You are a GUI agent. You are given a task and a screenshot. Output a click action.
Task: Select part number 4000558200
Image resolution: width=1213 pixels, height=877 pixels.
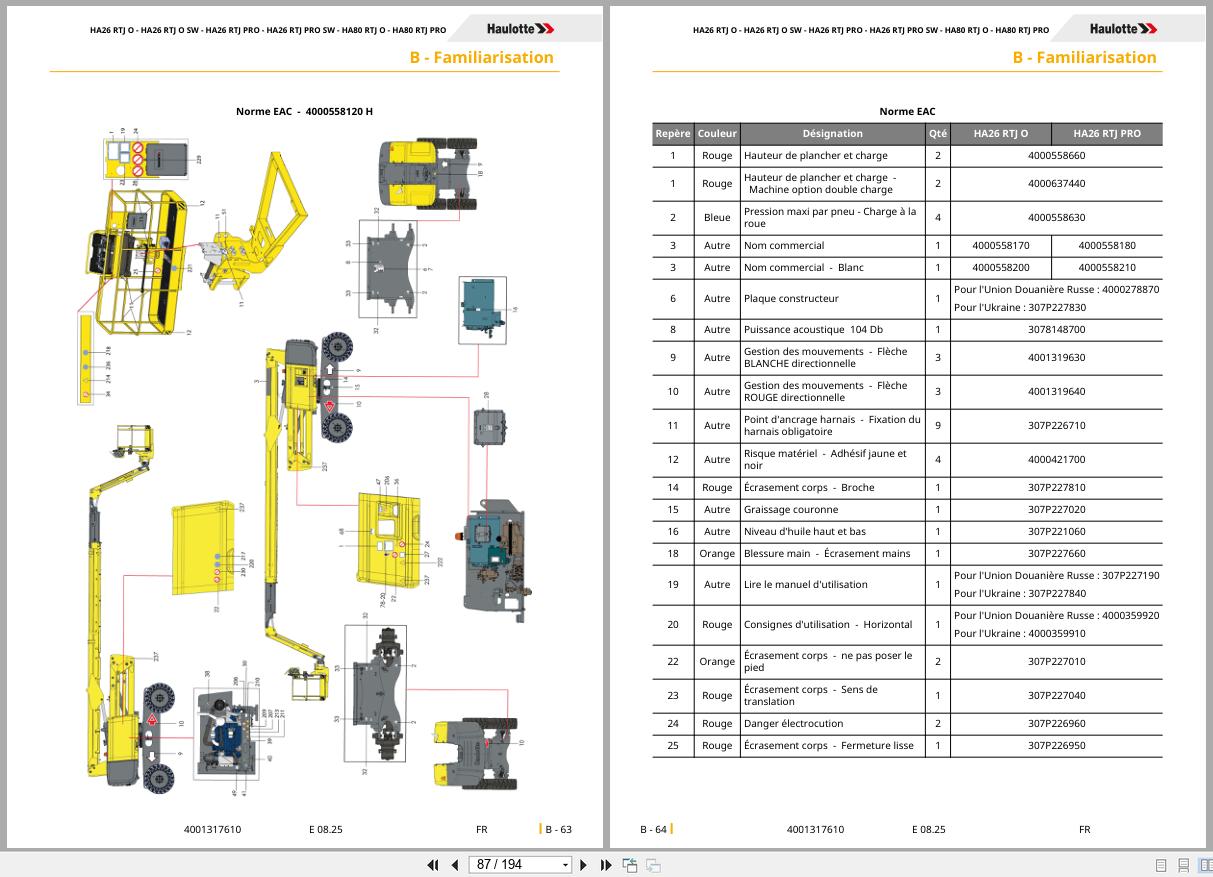(1000, 267)
